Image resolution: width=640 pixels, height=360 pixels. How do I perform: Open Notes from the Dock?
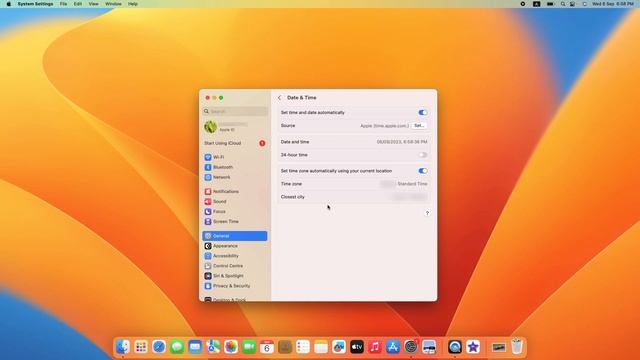tap(321, 347)
